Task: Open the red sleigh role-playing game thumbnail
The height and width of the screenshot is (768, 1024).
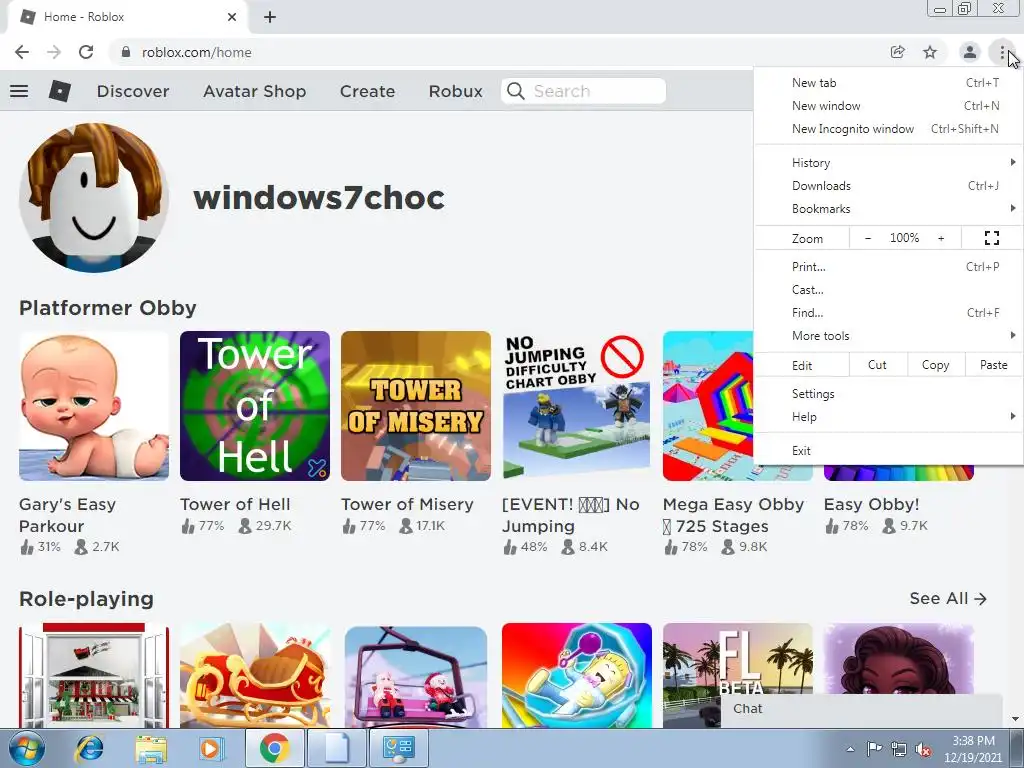Action: pyautogui.click(x=255, y=675)
